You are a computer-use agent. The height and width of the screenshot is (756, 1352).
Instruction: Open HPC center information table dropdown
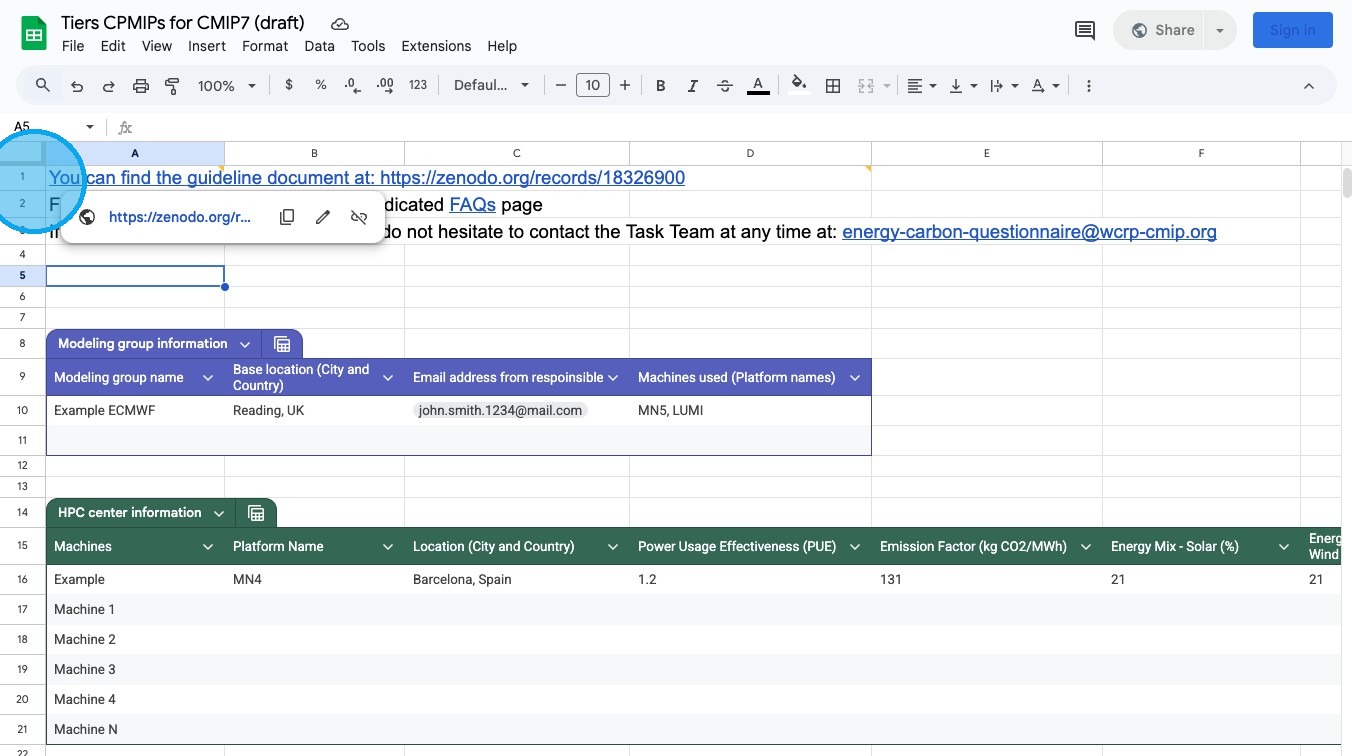220,513
